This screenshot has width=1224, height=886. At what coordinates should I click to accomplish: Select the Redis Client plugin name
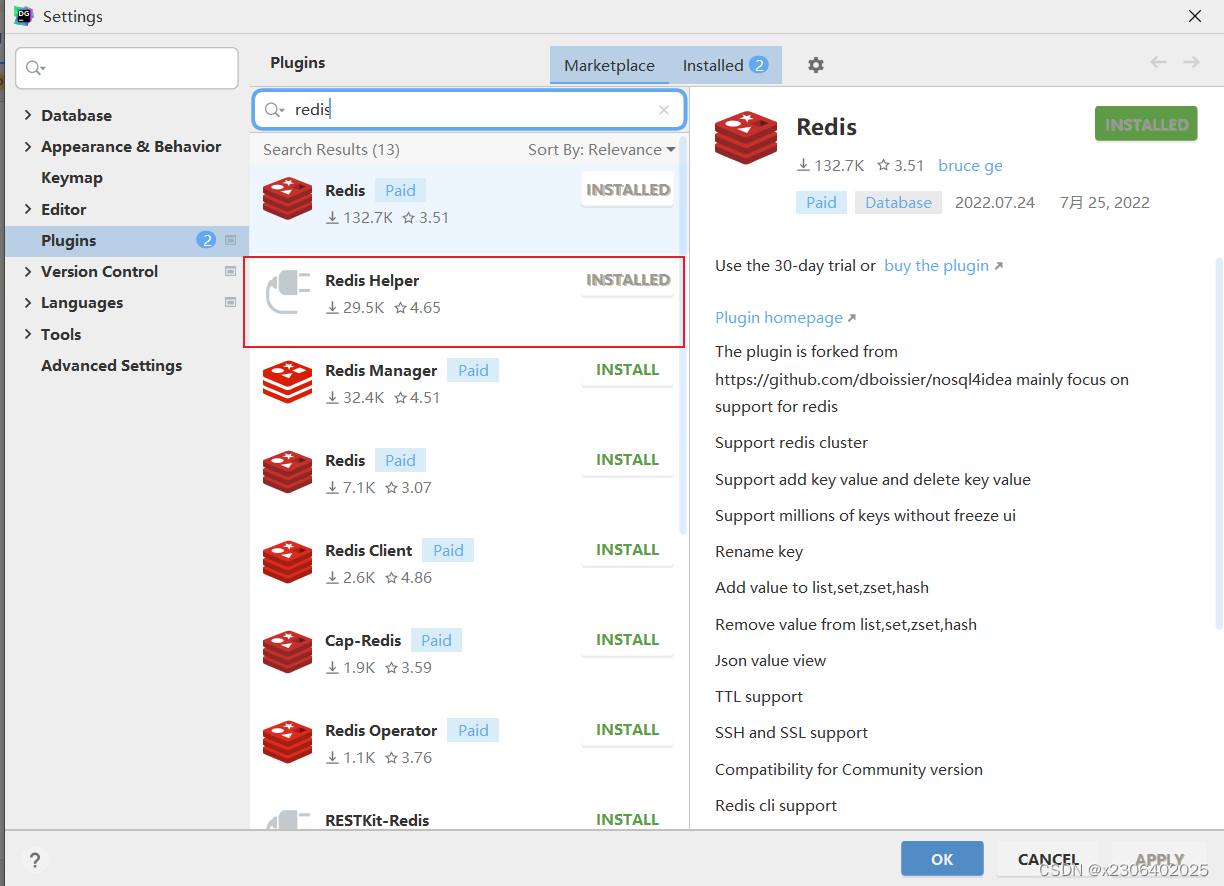point(368,550)
